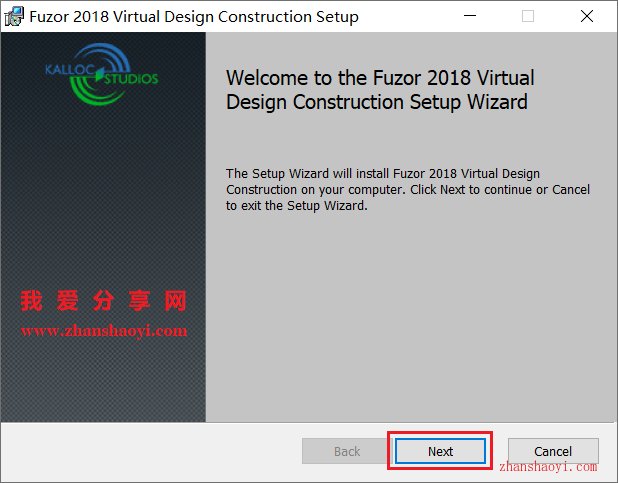Click the Setup Wizard description paragraph
618x483 pixels.
pyautogui.click(x=408, y=190)
